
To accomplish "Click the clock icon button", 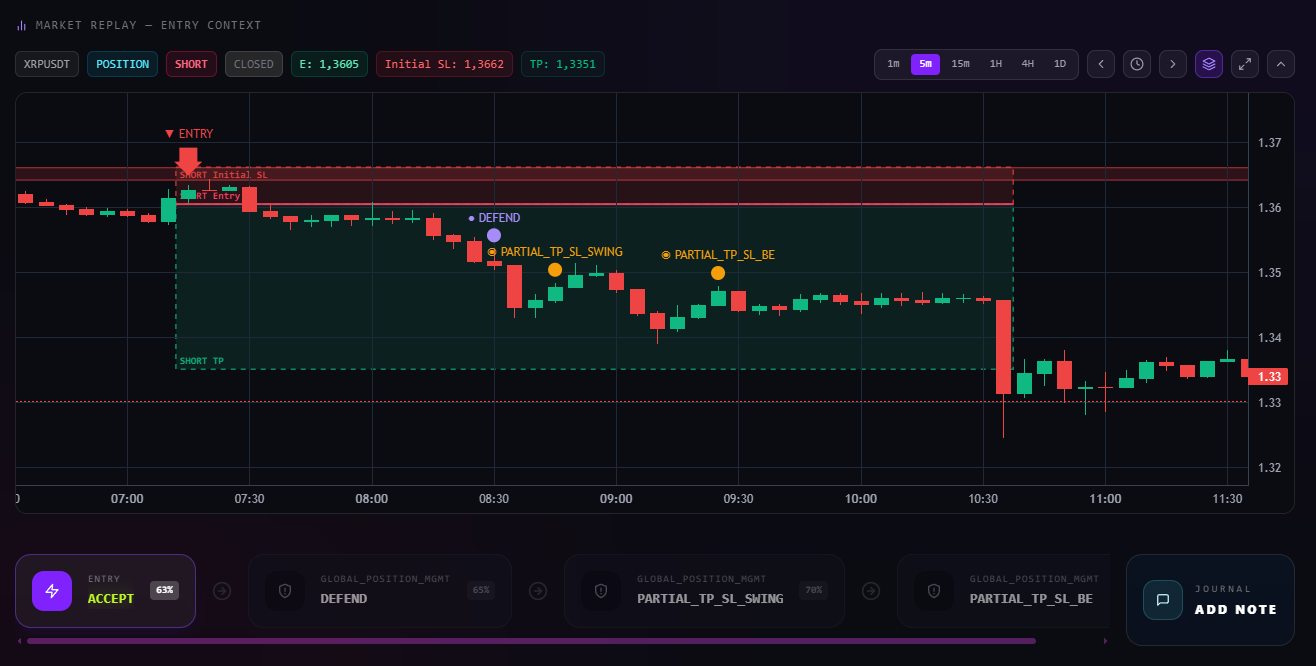I will click(x=1136, y=64).
